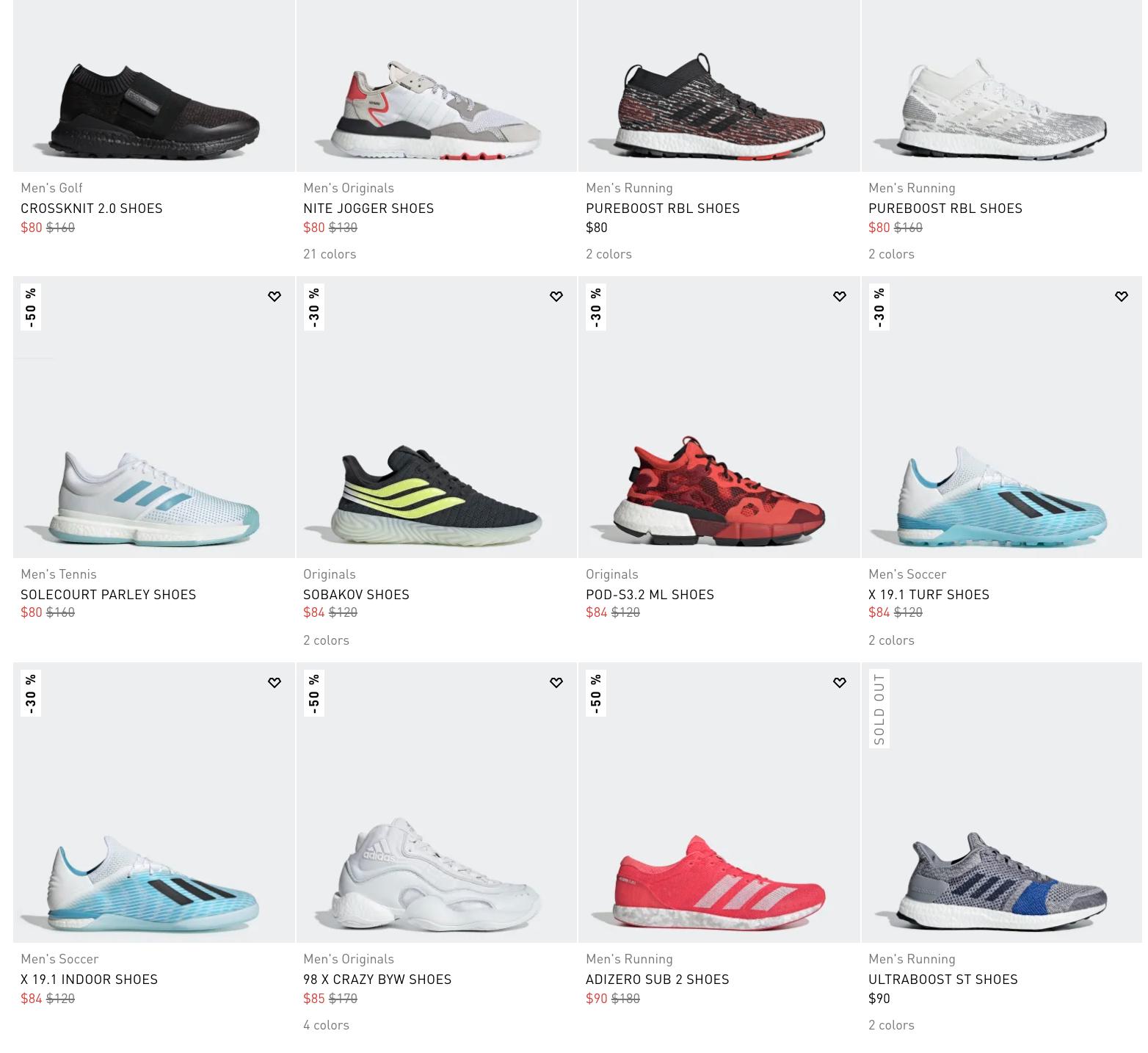The width and height of the screenshot is (1148, 1053).
Task: Open the black Crossknit 2.0 shoe image
Action: coord(154,86)
